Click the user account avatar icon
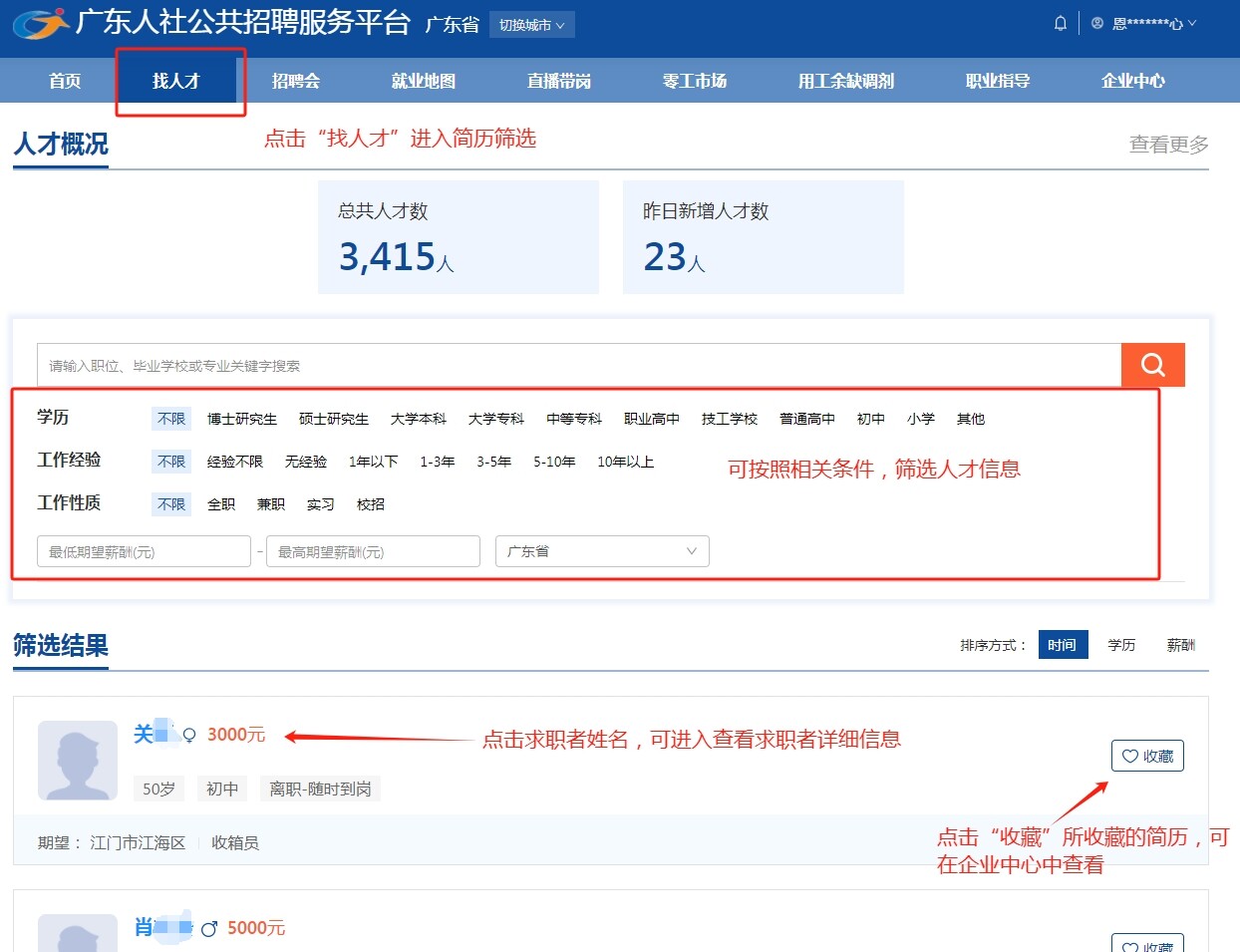Screen dimensions: 1240x952 tap(1097, 23)
